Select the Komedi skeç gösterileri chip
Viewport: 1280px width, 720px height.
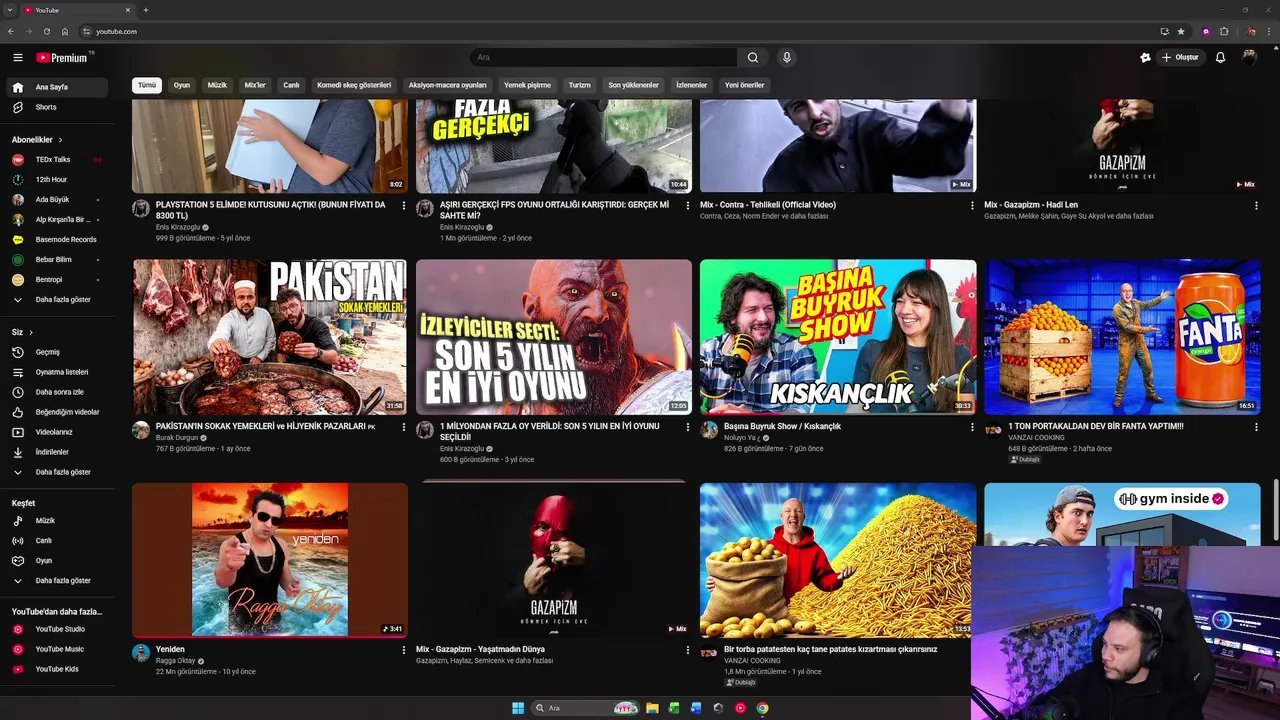[x=354, y=85]
